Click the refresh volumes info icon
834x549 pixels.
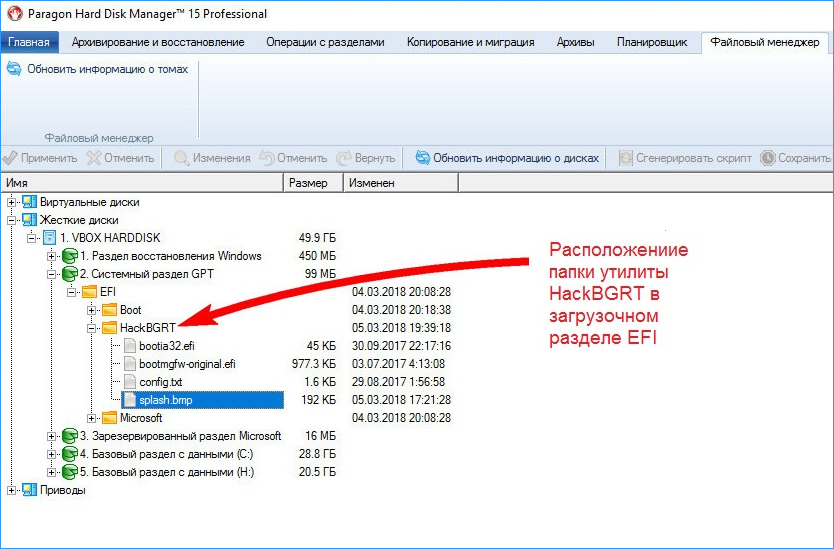[x=14, y=69]
